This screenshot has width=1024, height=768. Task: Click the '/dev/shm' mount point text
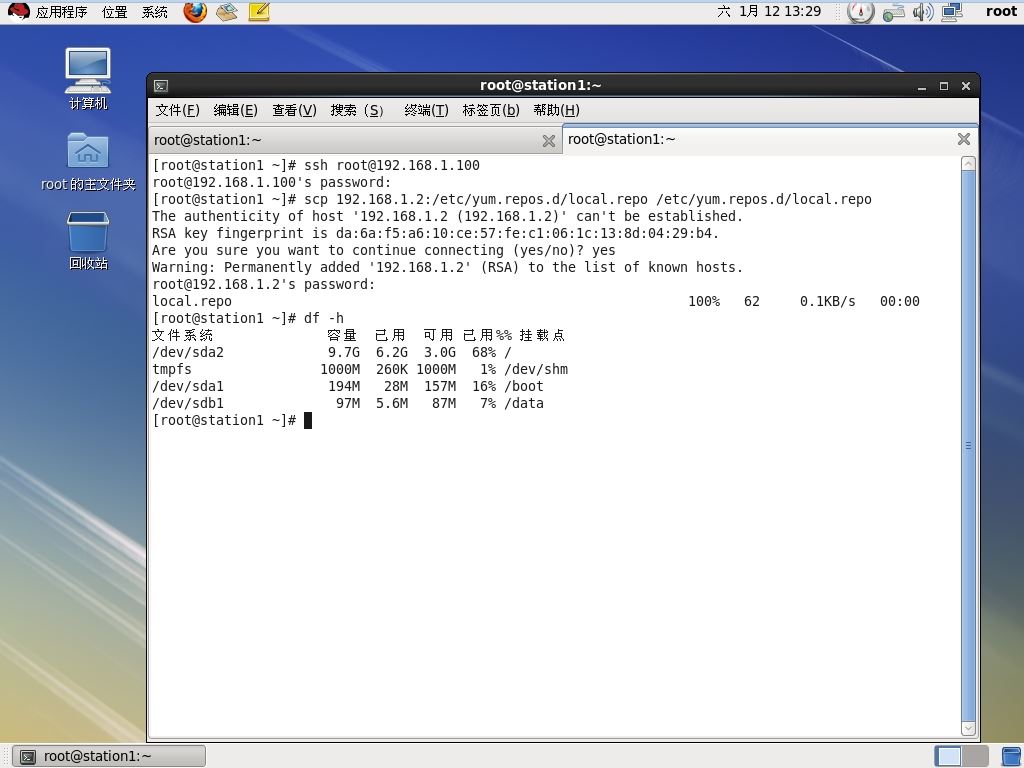click(x=536, y=370)
